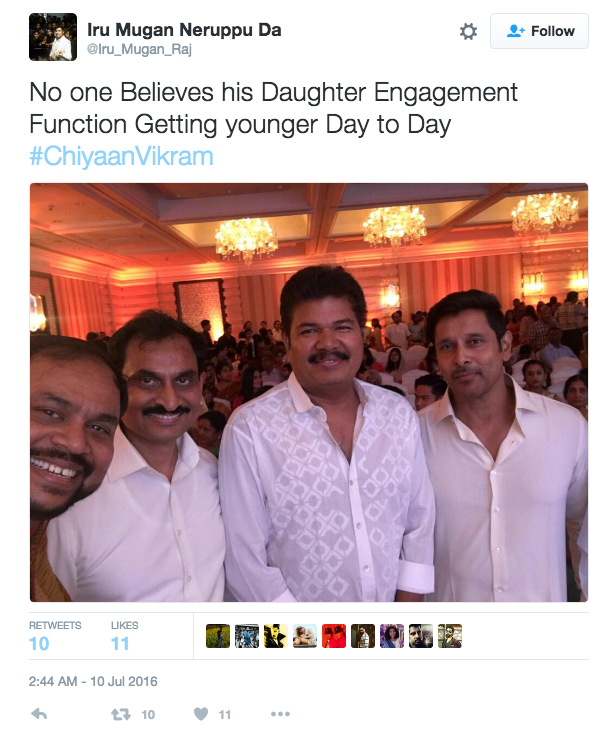The image size is (607, 745).
Task: Retweet using the retweet arrows icon
Action: [x=120, y=714]
